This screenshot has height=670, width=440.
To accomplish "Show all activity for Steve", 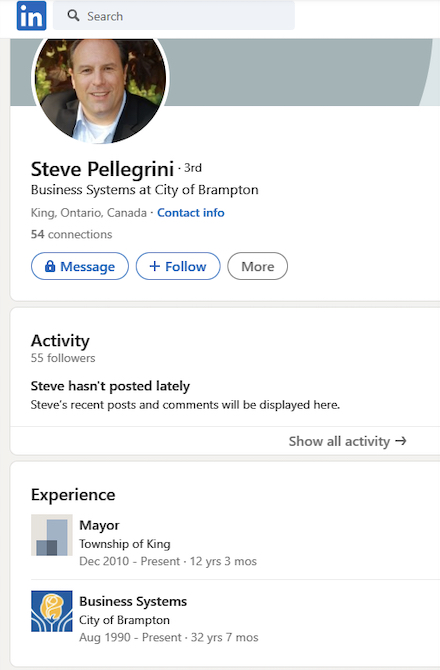I will tap(347, 441).
